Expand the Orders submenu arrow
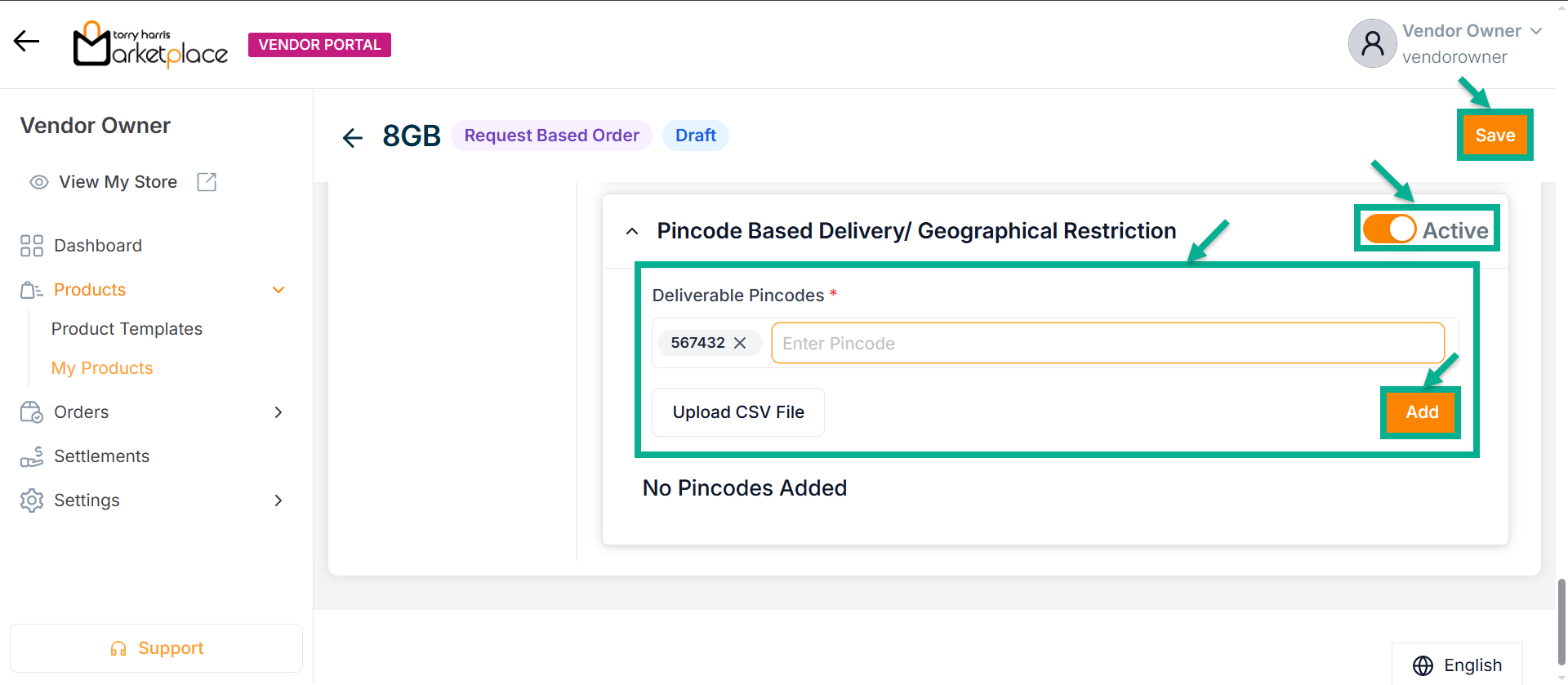This screenshot has width=1568, height=685. click(x=278, y=412)
